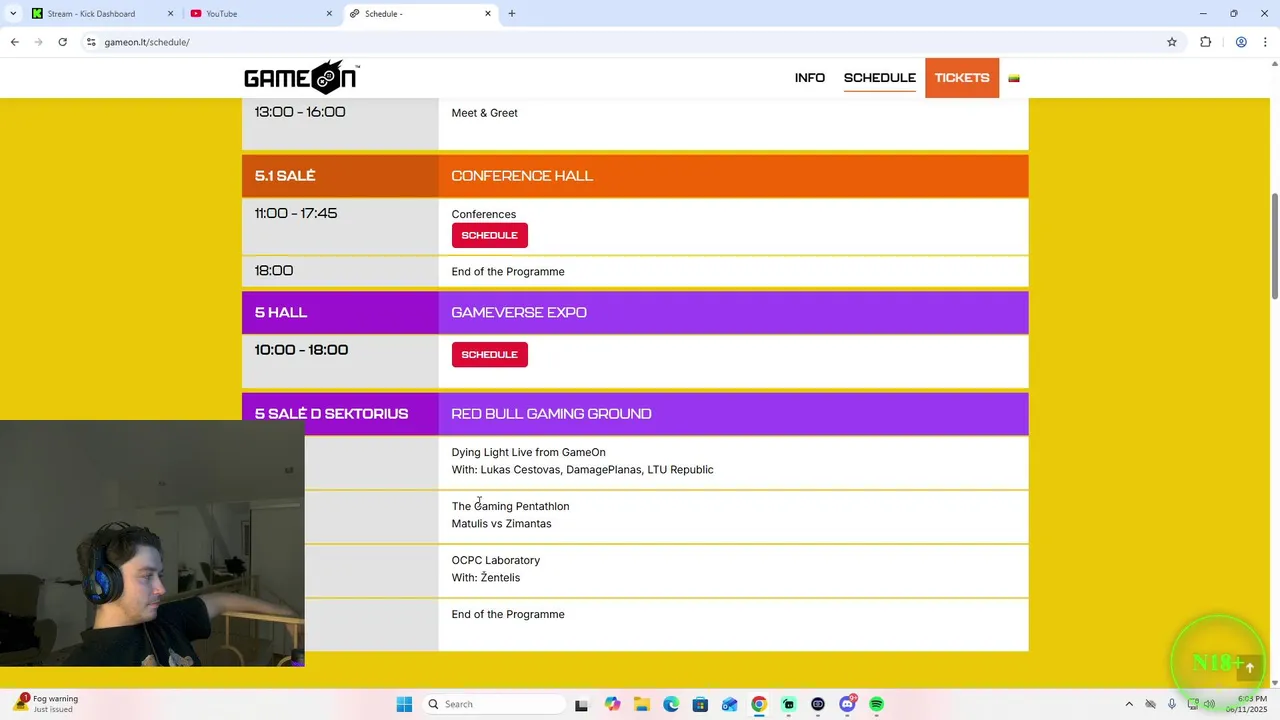Open Task View on the taskbar
Screen dimensions: 1280x720
581,704
